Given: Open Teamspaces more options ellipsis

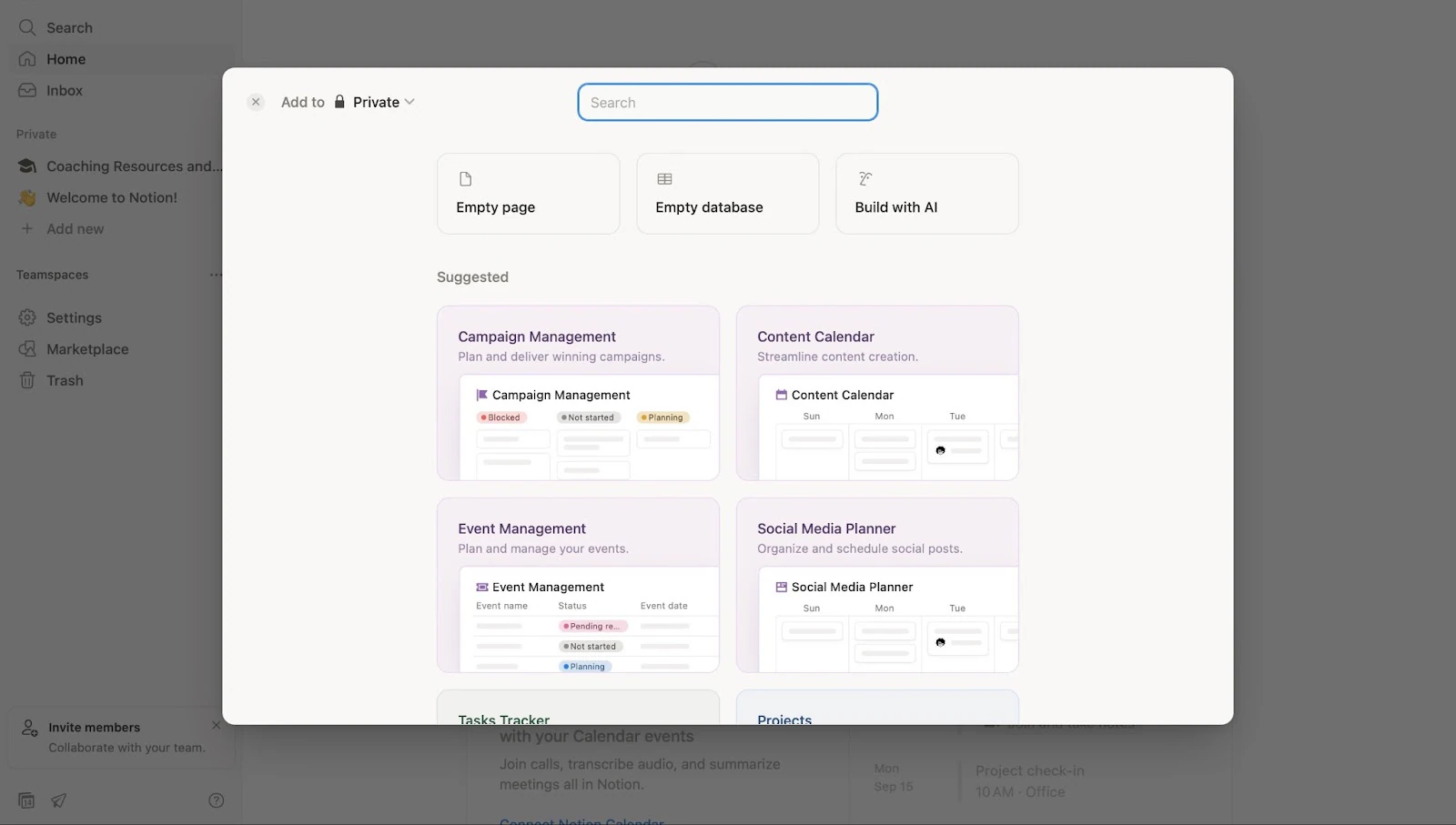Looking at the screenshot, I should tap(216, 275).
